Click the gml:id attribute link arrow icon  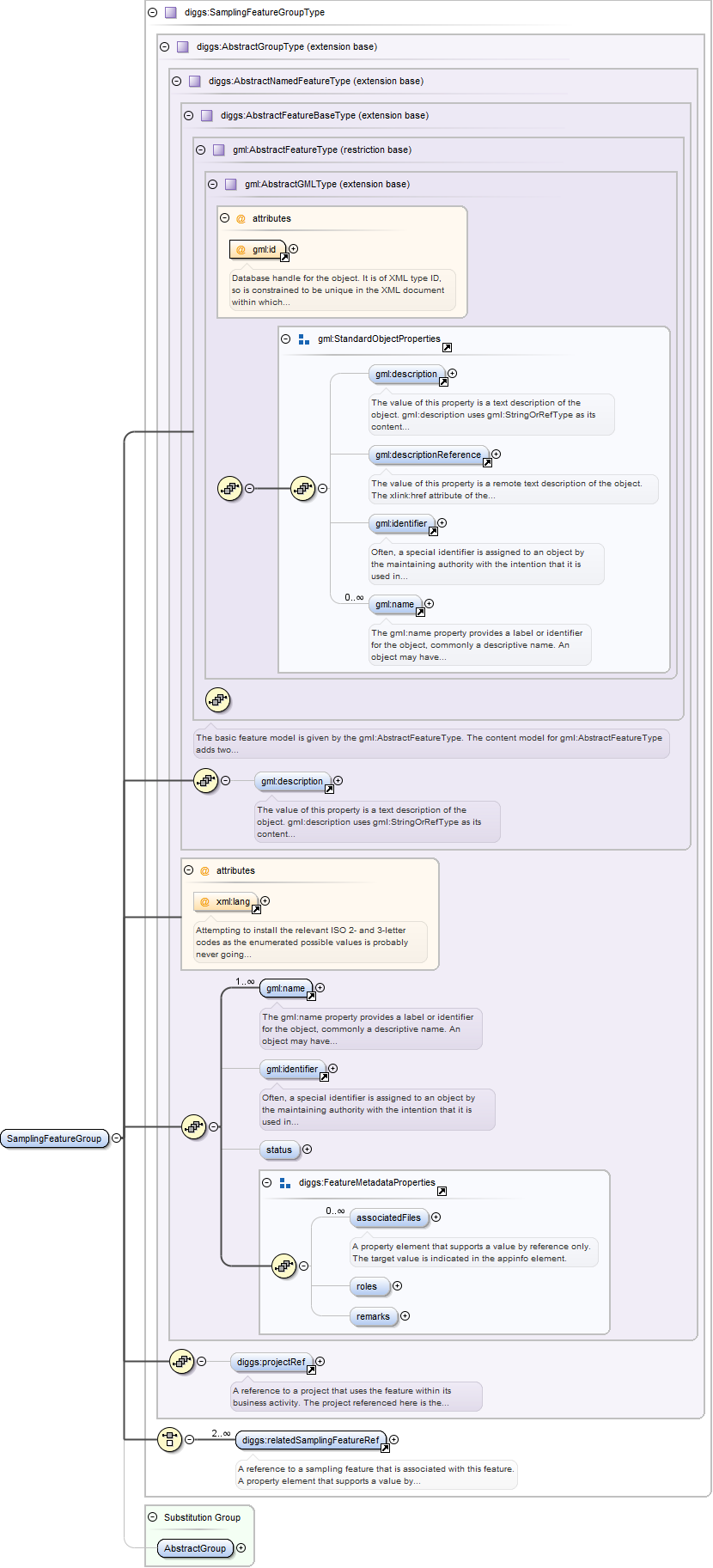pyautogui.click(x=284, y=257)
